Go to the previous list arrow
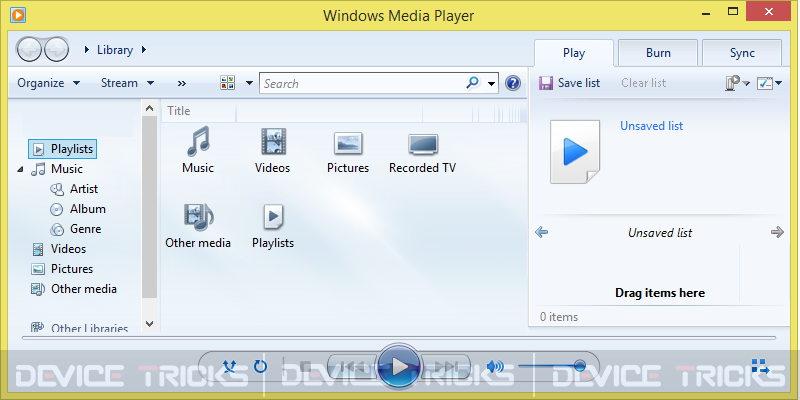Viewport: 800px width, 400px height. coord(541,233)
